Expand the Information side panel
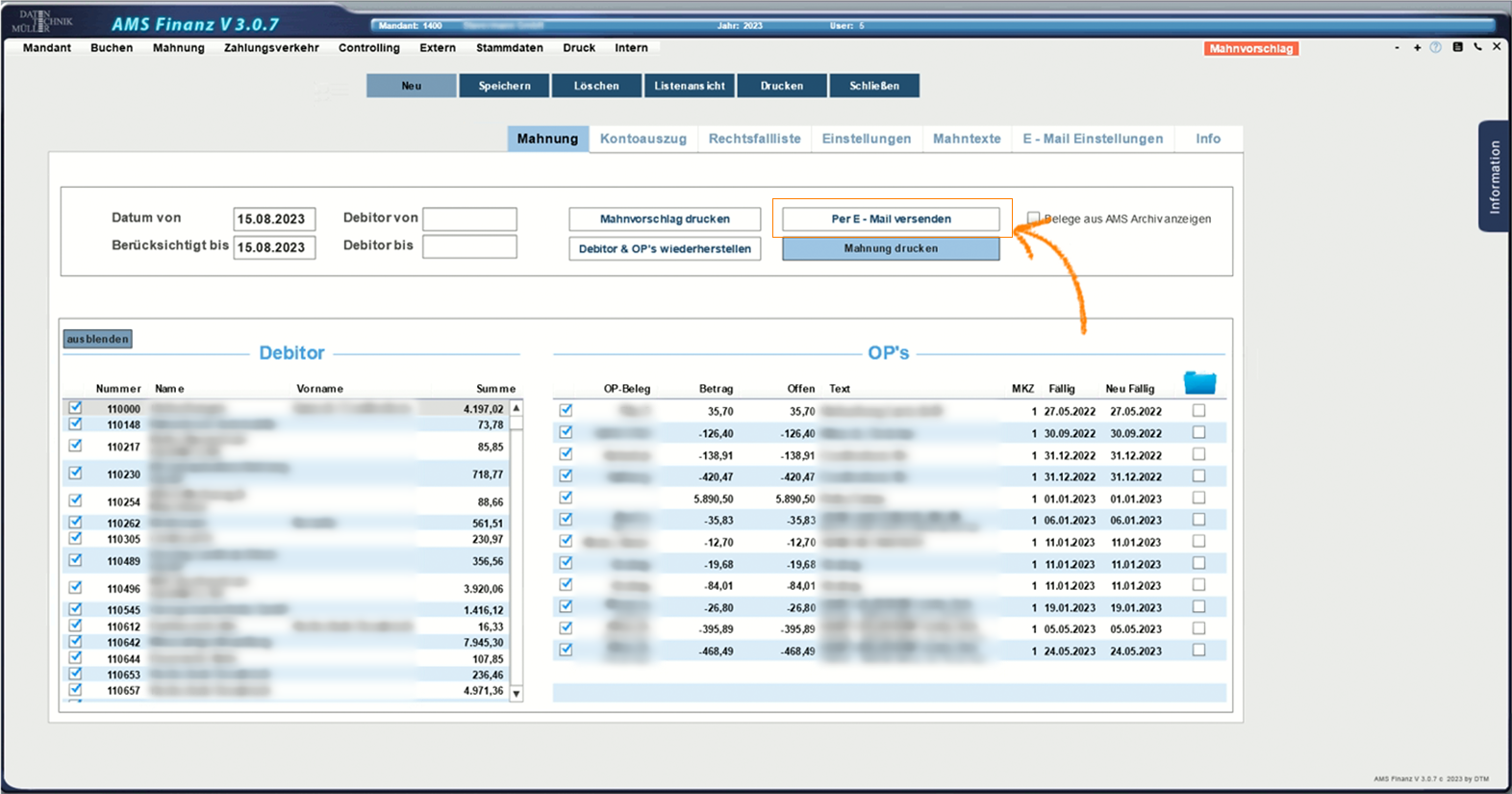1512x794 pixels. [1494, 176]
